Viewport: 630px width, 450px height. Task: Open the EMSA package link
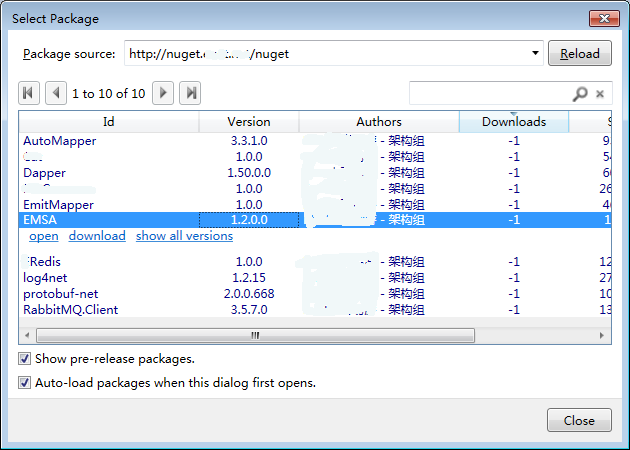tap(43, 236)
